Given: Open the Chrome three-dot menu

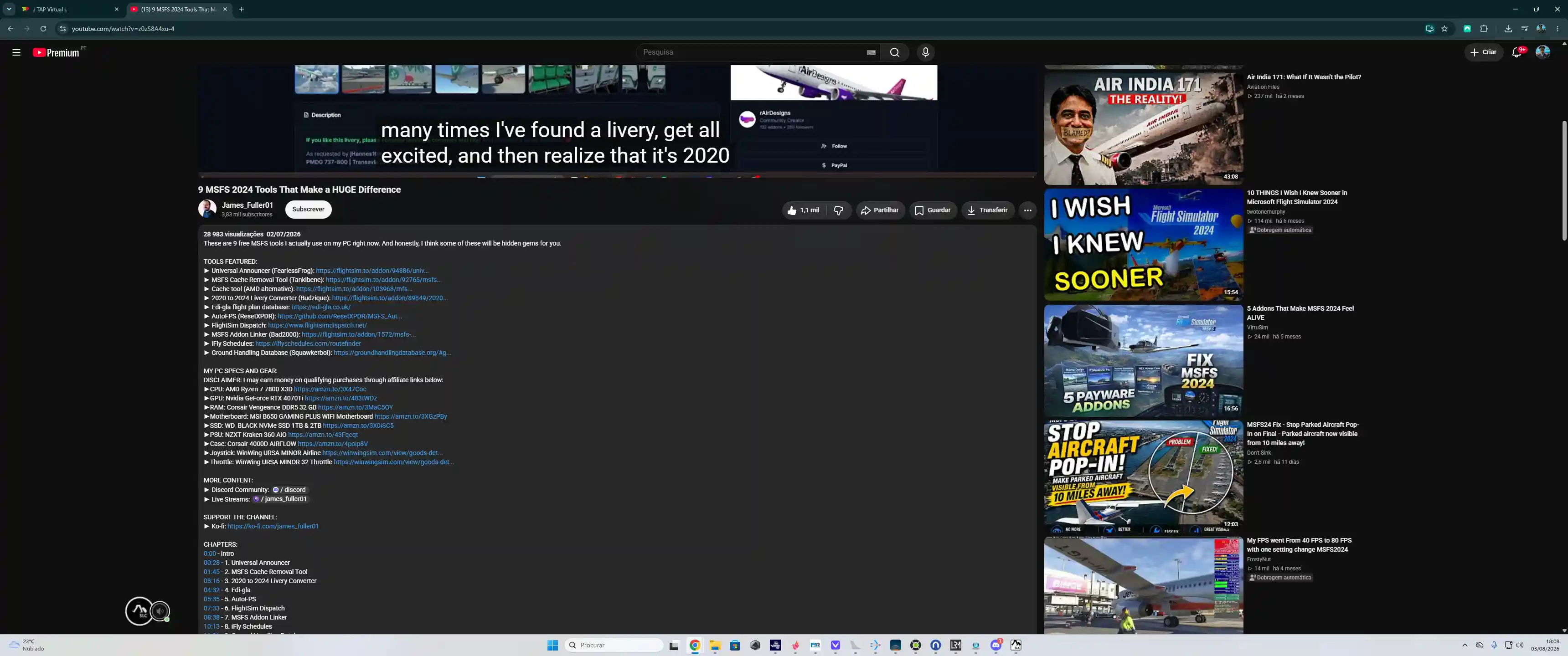Looking at the screenshot, I should [1557, 29].
